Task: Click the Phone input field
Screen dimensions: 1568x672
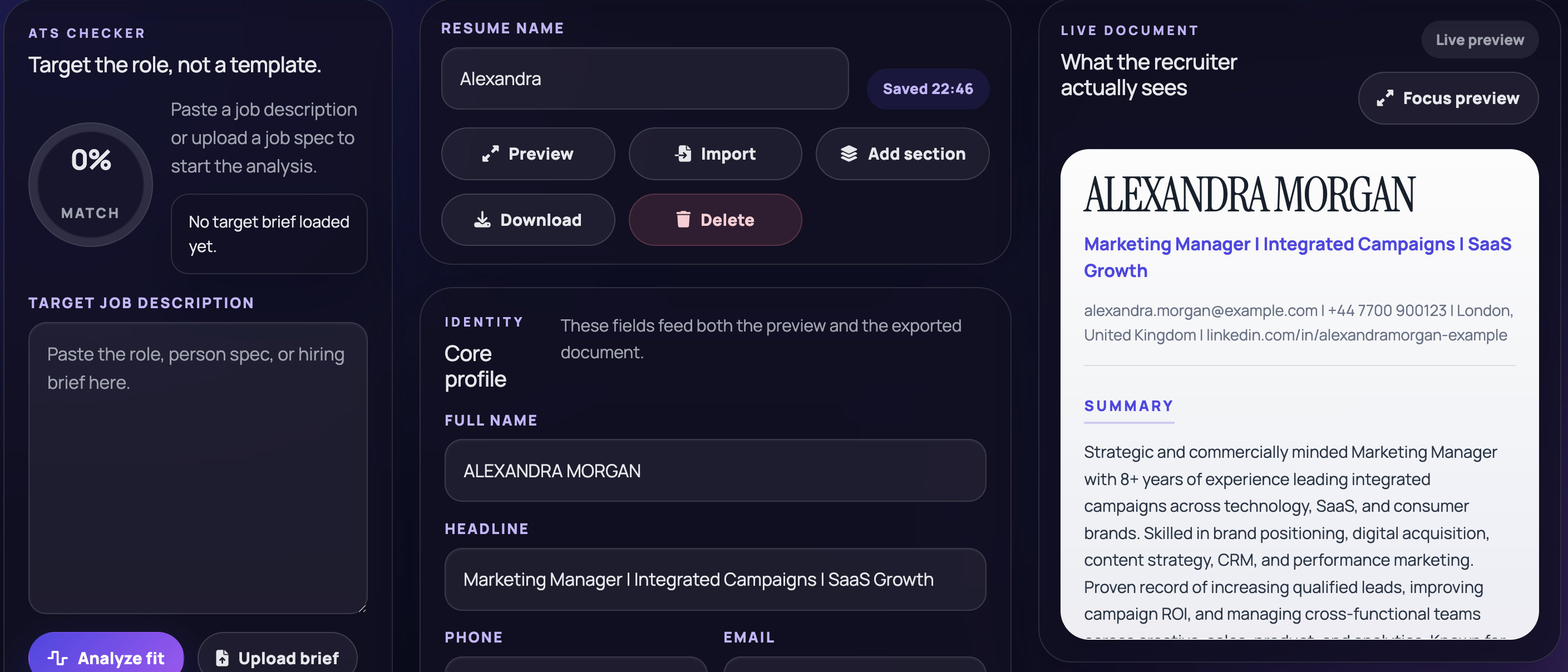Action: tap(576, 665)
